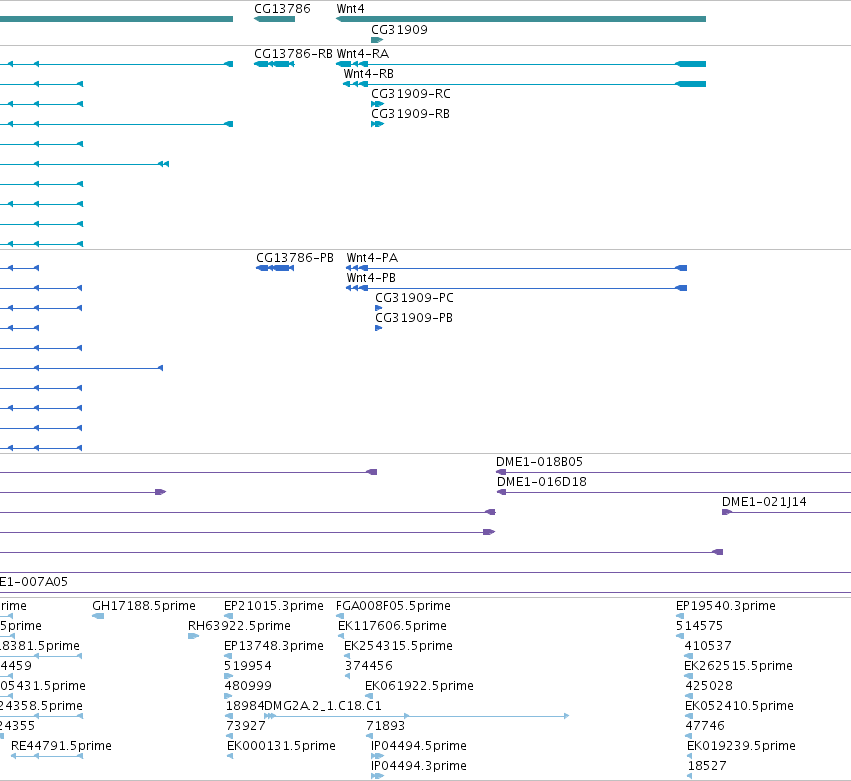Select the CG31909 gene label

pyautogui.click(x=399, y=30)
